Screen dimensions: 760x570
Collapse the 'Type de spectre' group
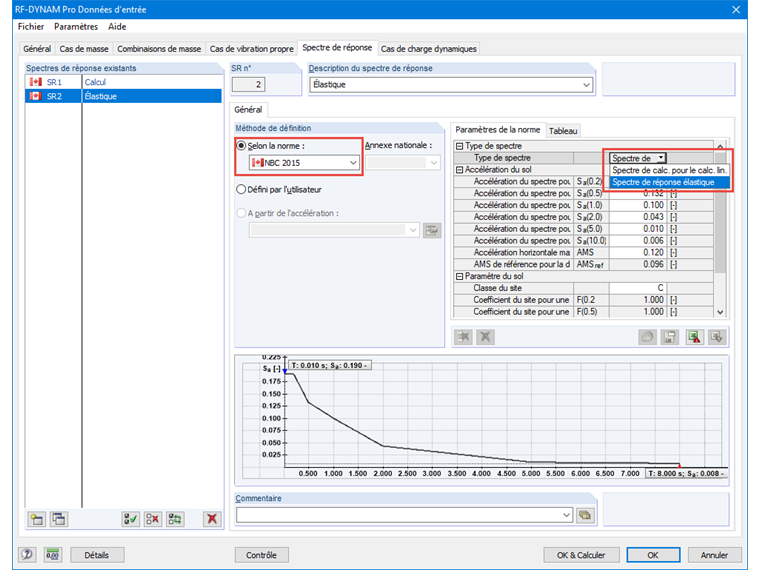pos(459,146)
